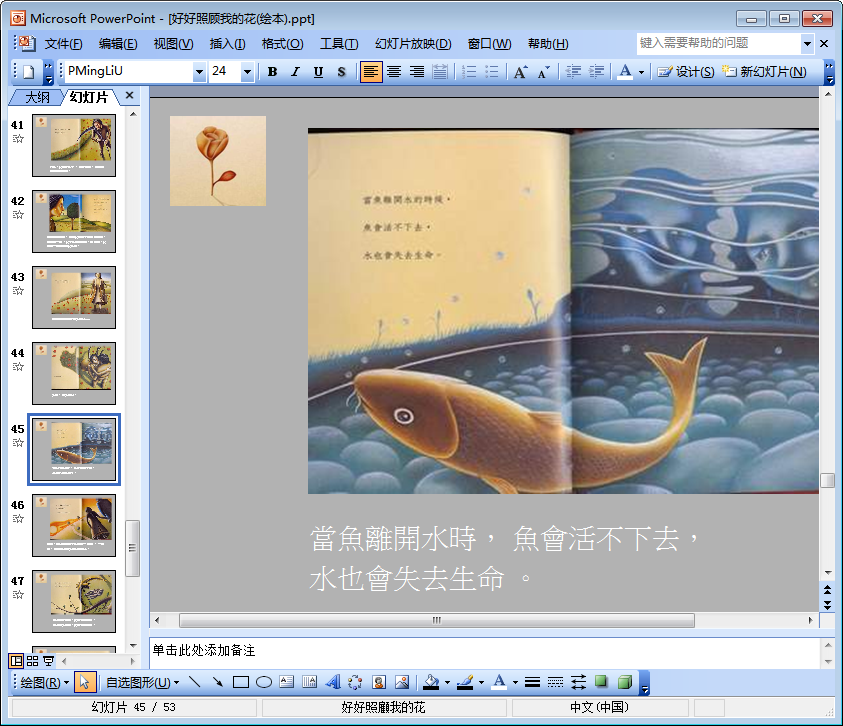Go to next slide button

point(827,605)
